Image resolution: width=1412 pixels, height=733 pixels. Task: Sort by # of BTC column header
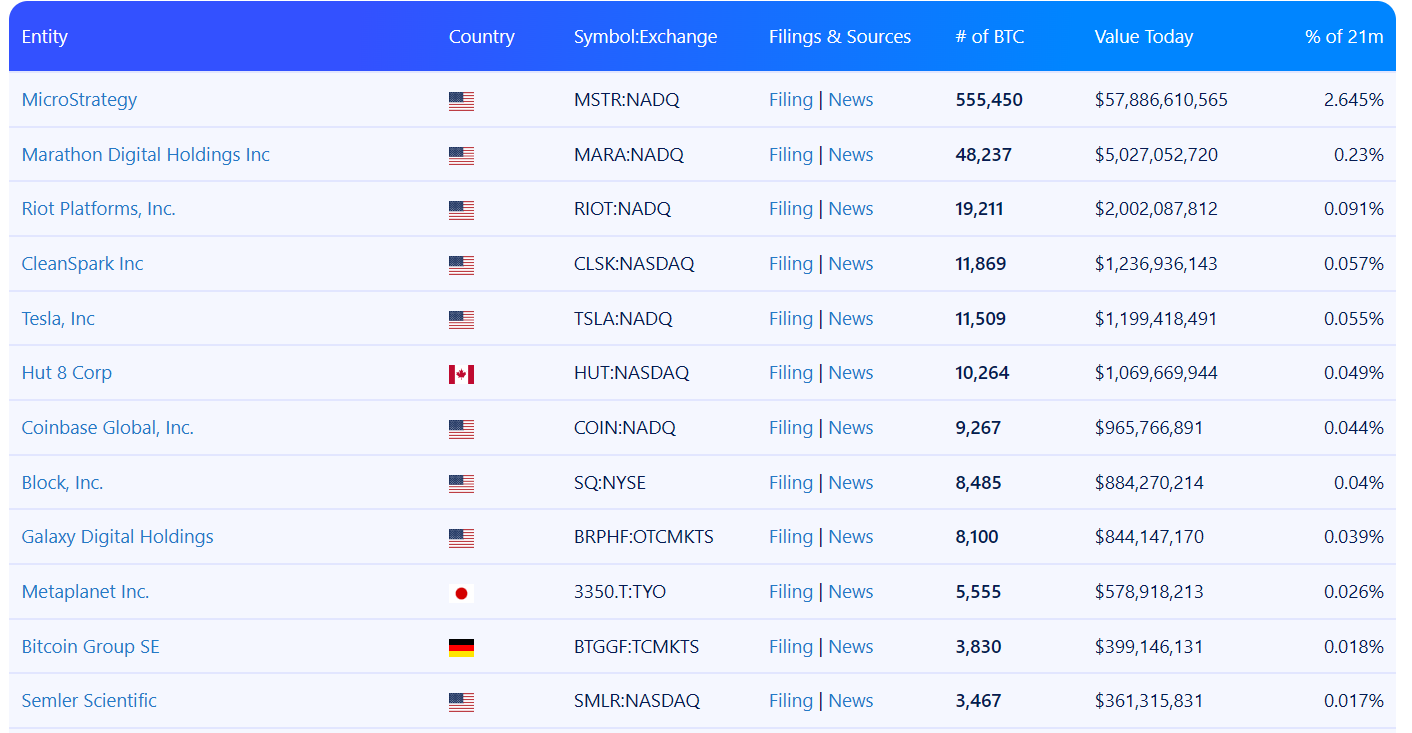click(x=989, y=37)
